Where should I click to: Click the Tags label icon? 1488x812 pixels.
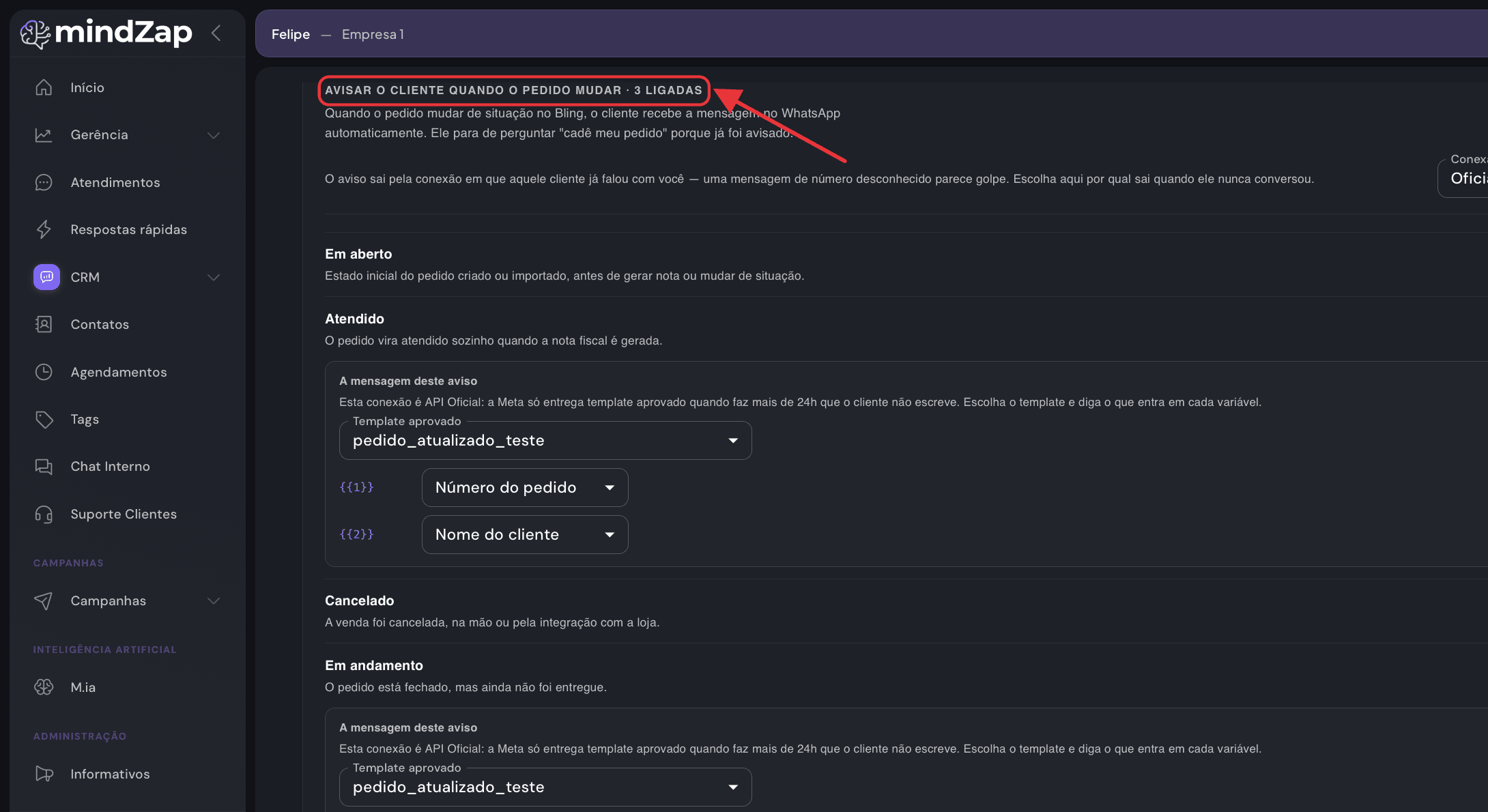44,419
